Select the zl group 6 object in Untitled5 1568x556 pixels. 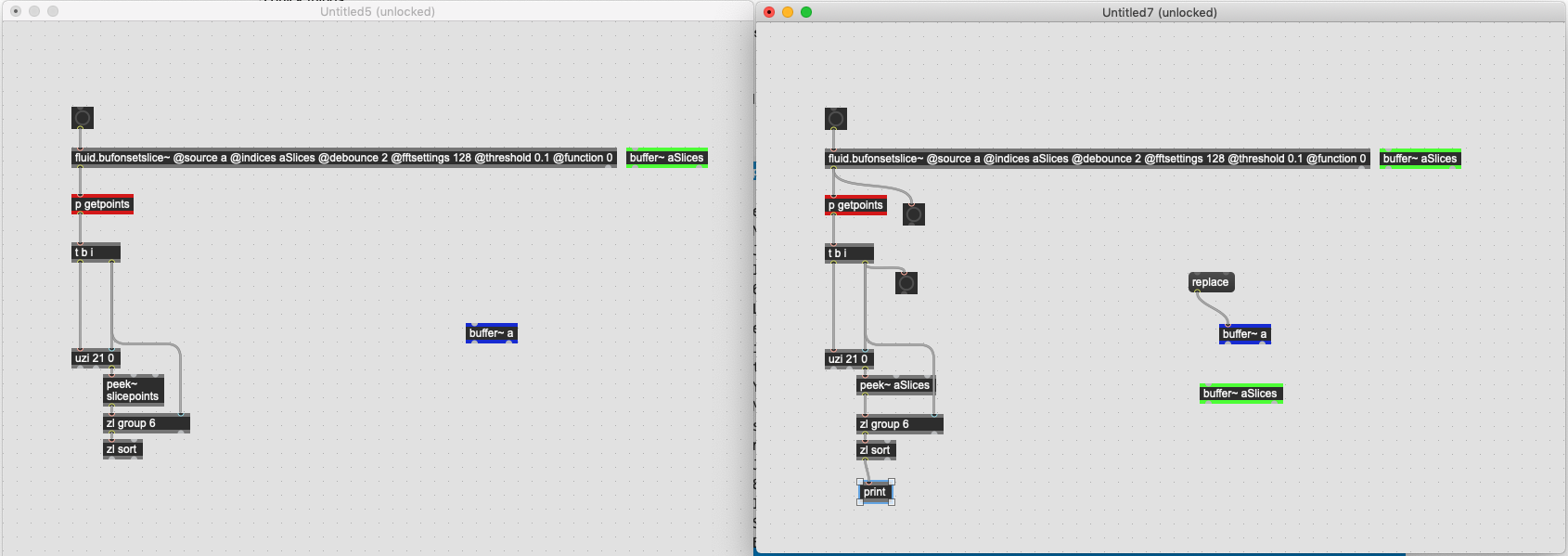[x=146, y=423]
